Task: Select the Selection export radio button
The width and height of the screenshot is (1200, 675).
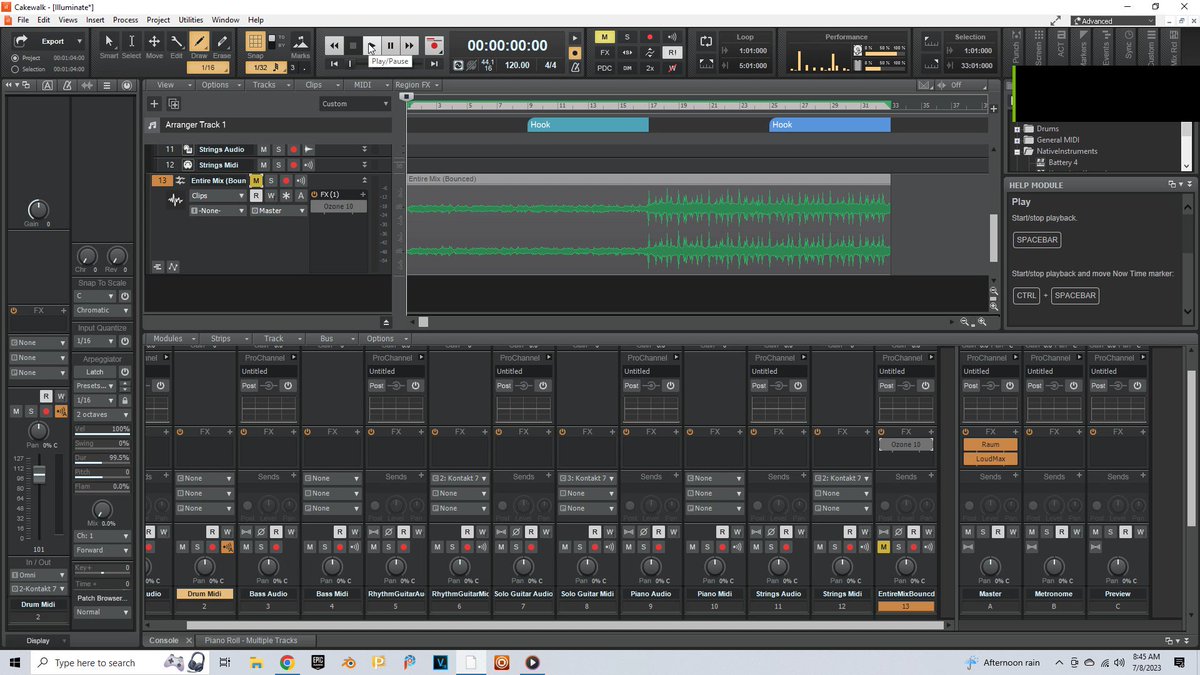Action: [x=14, y=69]
